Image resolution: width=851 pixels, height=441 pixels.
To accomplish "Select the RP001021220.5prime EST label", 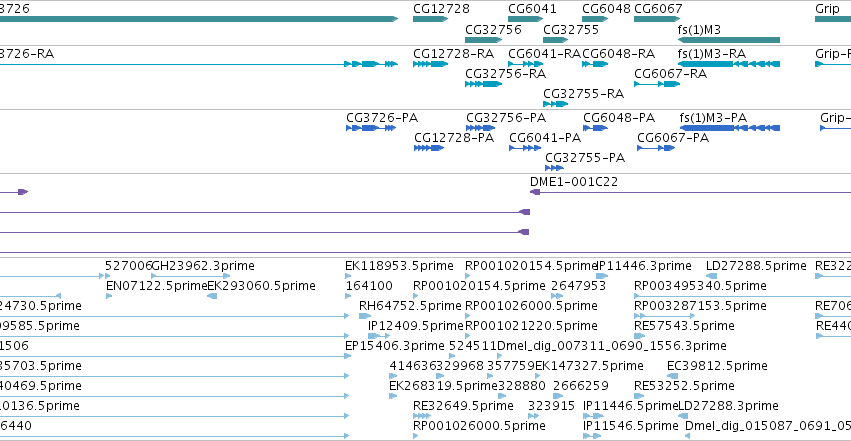I will pos(531,326).
